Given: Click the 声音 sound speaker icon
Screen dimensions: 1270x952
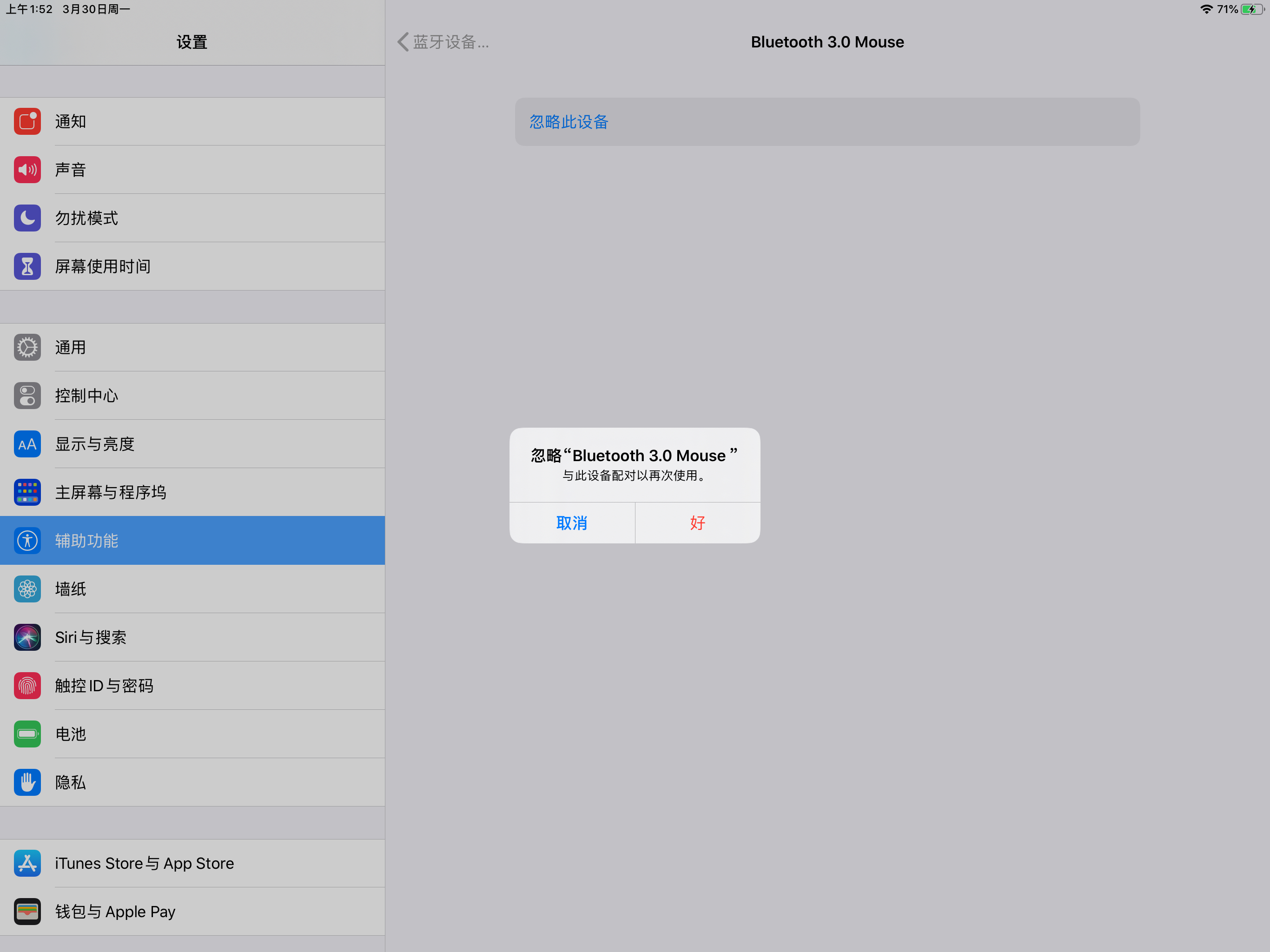Looking at the screenshot, I should point(27,169).
